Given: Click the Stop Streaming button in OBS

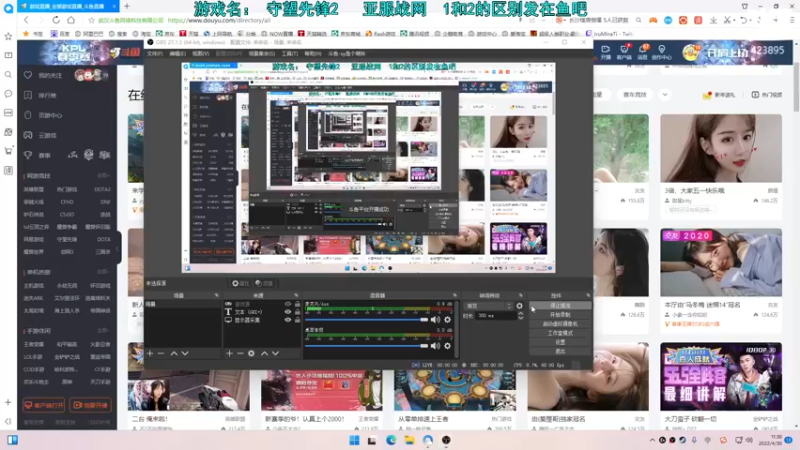Looking at the screenshot, I should point(560,306).
